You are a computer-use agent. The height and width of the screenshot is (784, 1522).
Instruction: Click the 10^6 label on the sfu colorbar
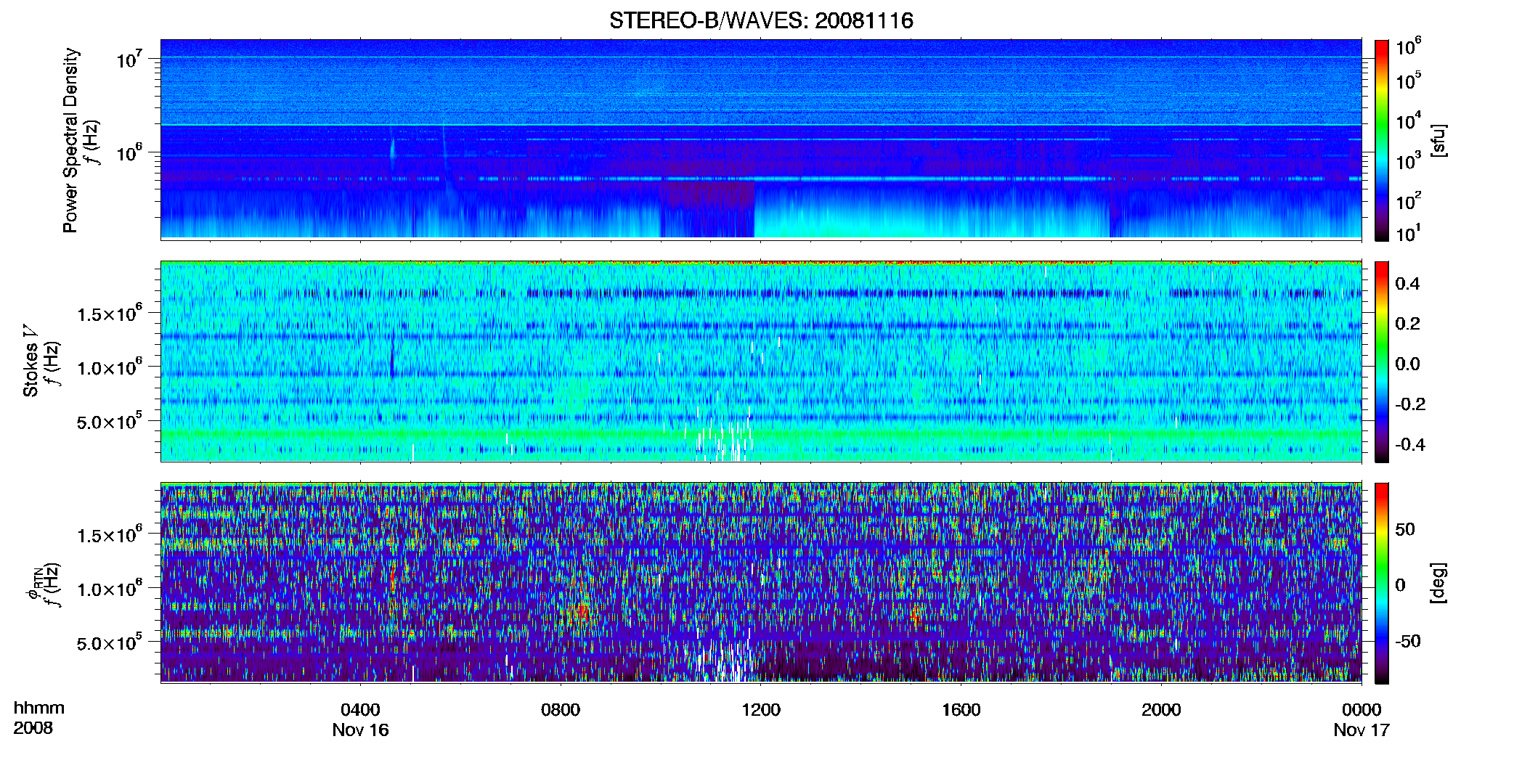1409,46
